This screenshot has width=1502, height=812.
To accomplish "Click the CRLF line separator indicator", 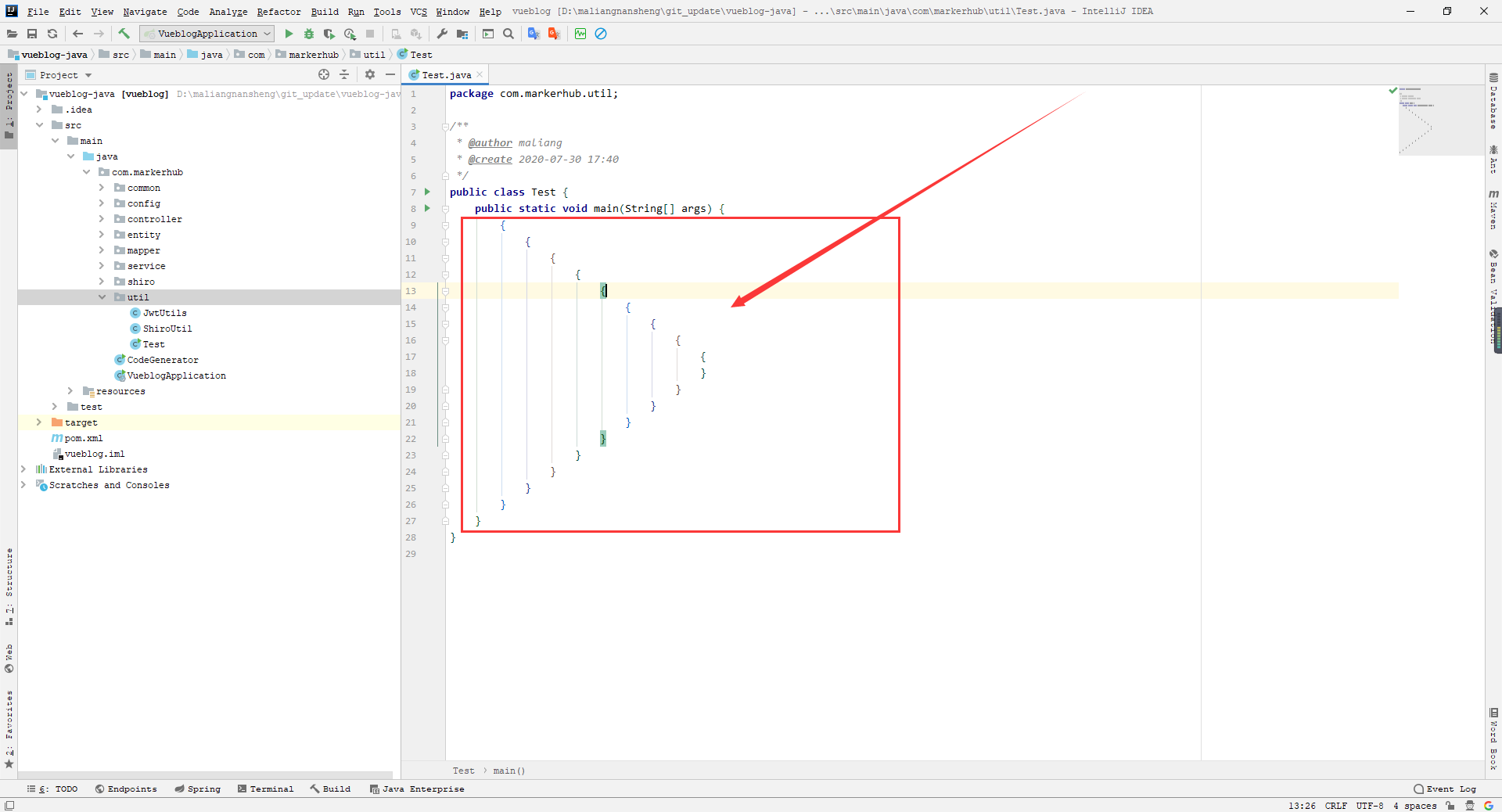I will (1336, 805).
